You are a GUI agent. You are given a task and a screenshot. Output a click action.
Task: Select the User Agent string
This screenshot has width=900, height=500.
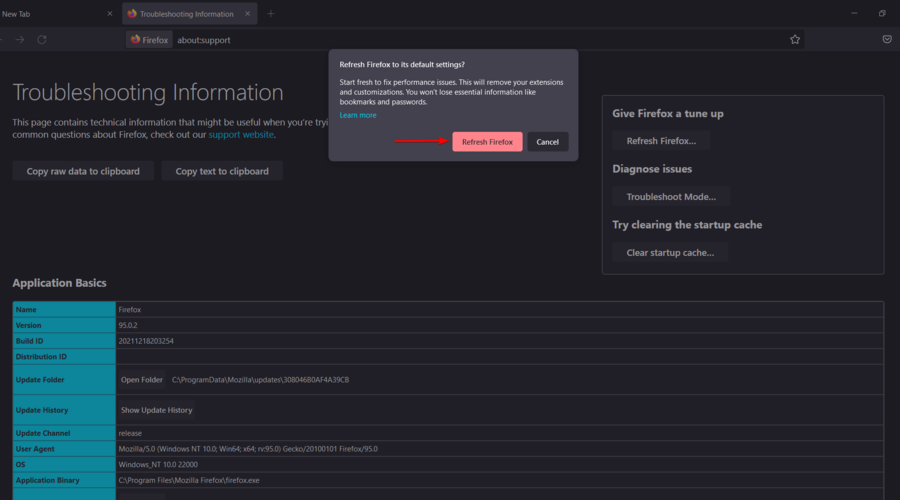[248, 449]
